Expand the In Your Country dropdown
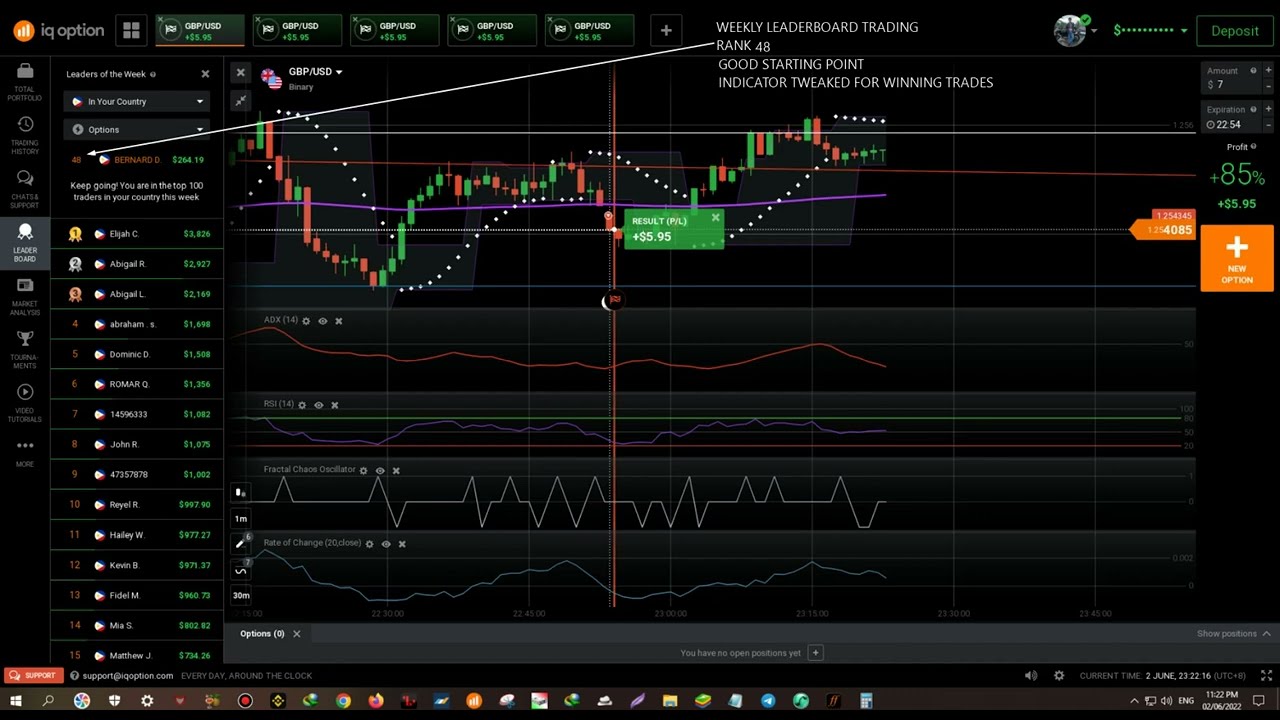This screenshot has height=720, width=1280. [x=137, y=102]
